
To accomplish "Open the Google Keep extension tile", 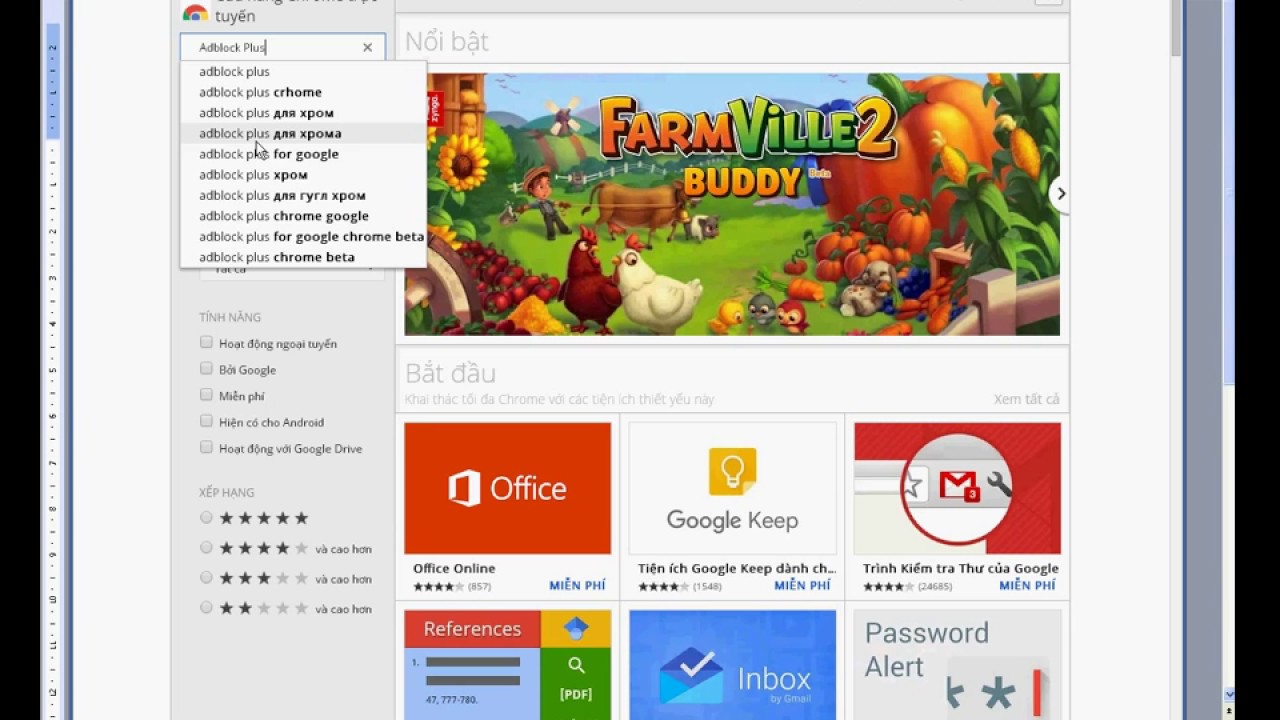I will pos(732,488).
